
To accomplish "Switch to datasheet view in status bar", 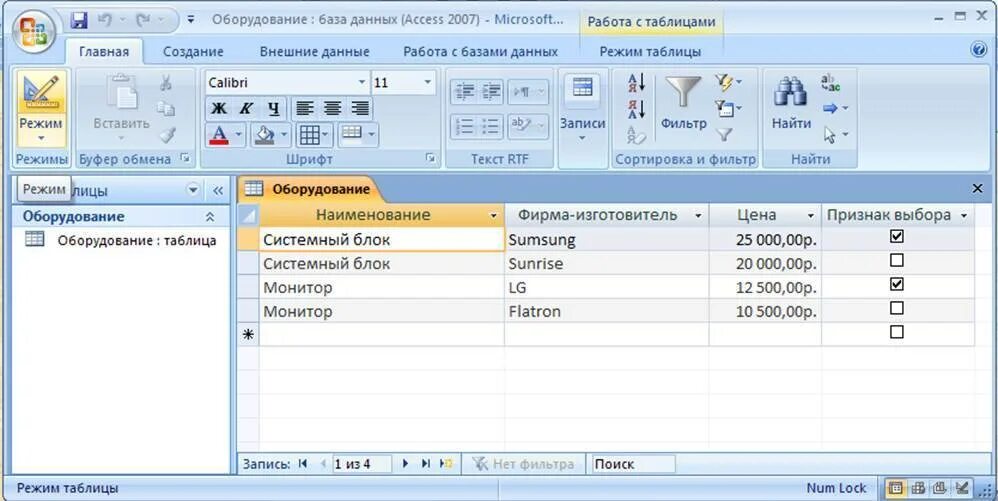I will pyautogui.click(x=896, y=488).
